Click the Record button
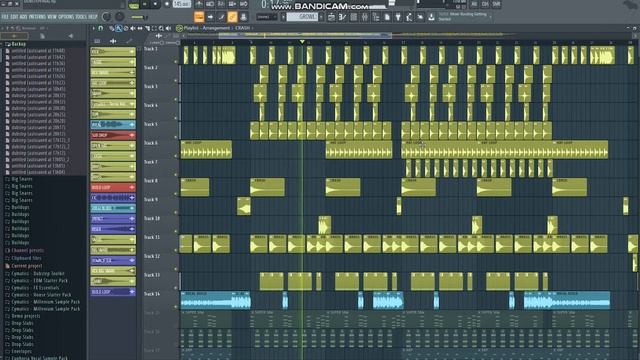 (167, 4)
